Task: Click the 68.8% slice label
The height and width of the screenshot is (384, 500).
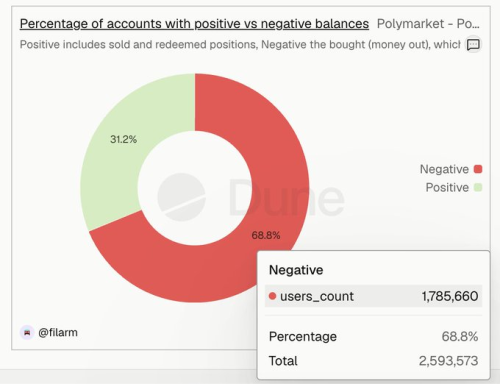Action: tap(266, 235)
